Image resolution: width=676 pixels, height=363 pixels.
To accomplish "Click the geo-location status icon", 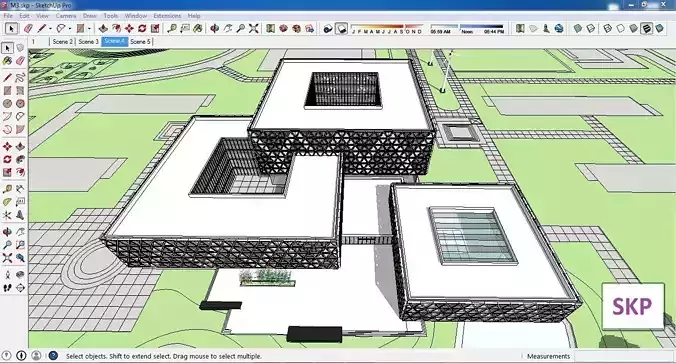I will (7, 356).
